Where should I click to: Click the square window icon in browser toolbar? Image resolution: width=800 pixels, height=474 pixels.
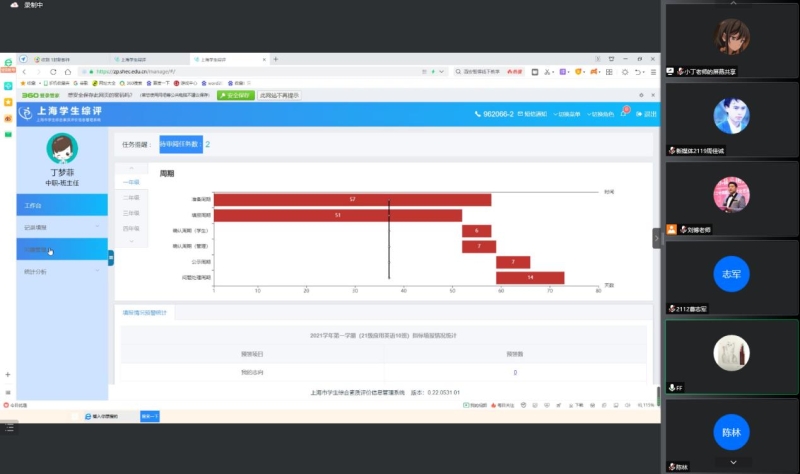pos(535,72)
